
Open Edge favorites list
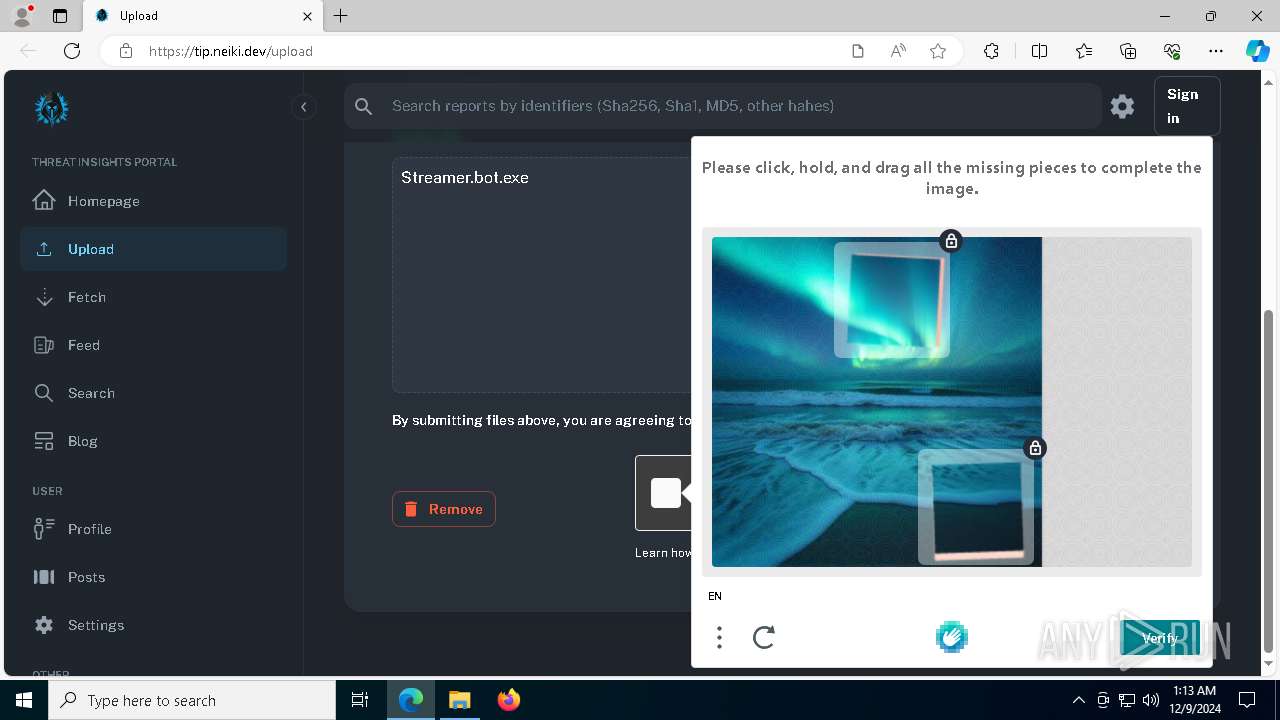click(x=1084, y=51)
